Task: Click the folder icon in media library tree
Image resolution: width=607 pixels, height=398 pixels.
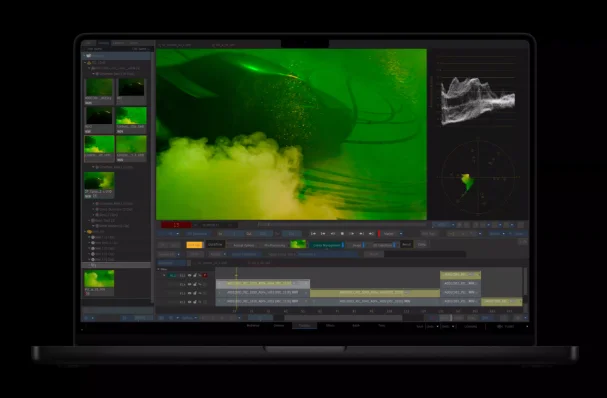Action: pos(89,232)
